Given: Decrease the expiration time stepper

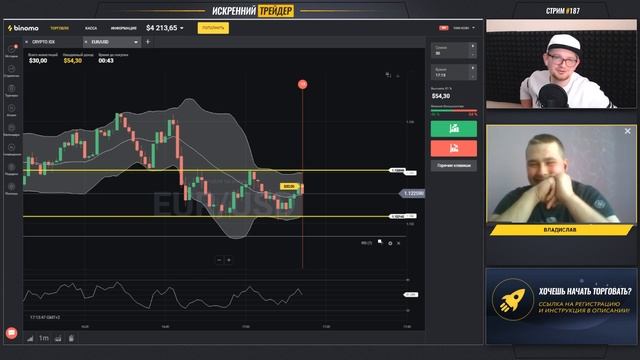Looking at the screenshot, I should click(x=473, y=76).
